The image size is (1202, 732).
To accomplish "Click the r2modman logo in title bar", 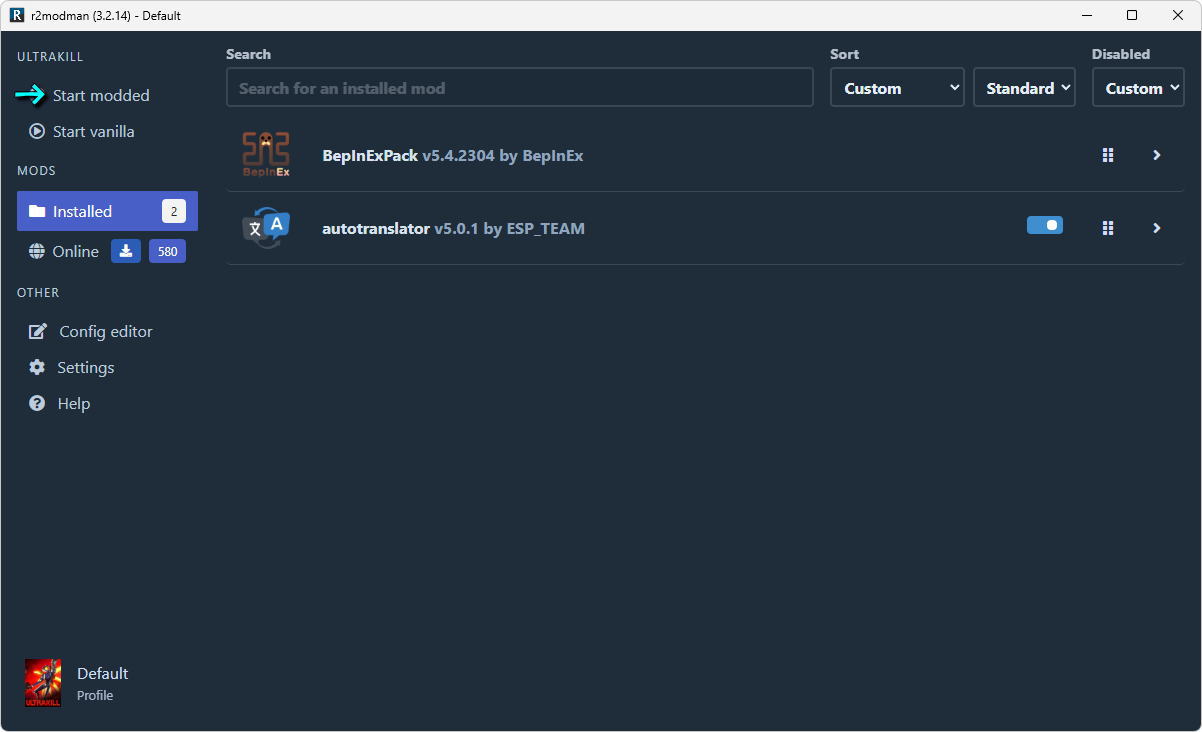I will tap(16, 15).
